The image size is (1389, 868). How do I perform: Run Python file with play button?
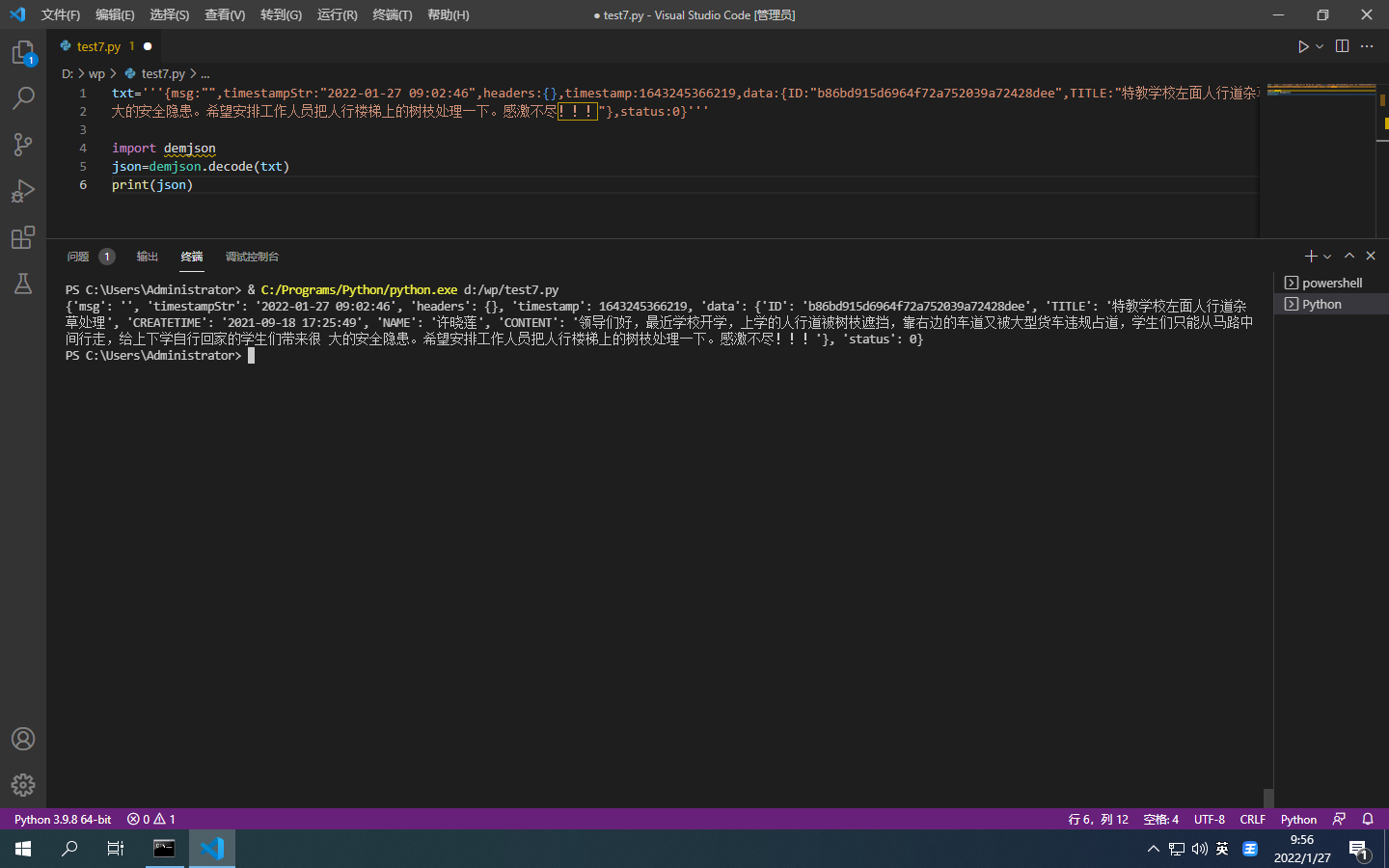click(1303, 46)
